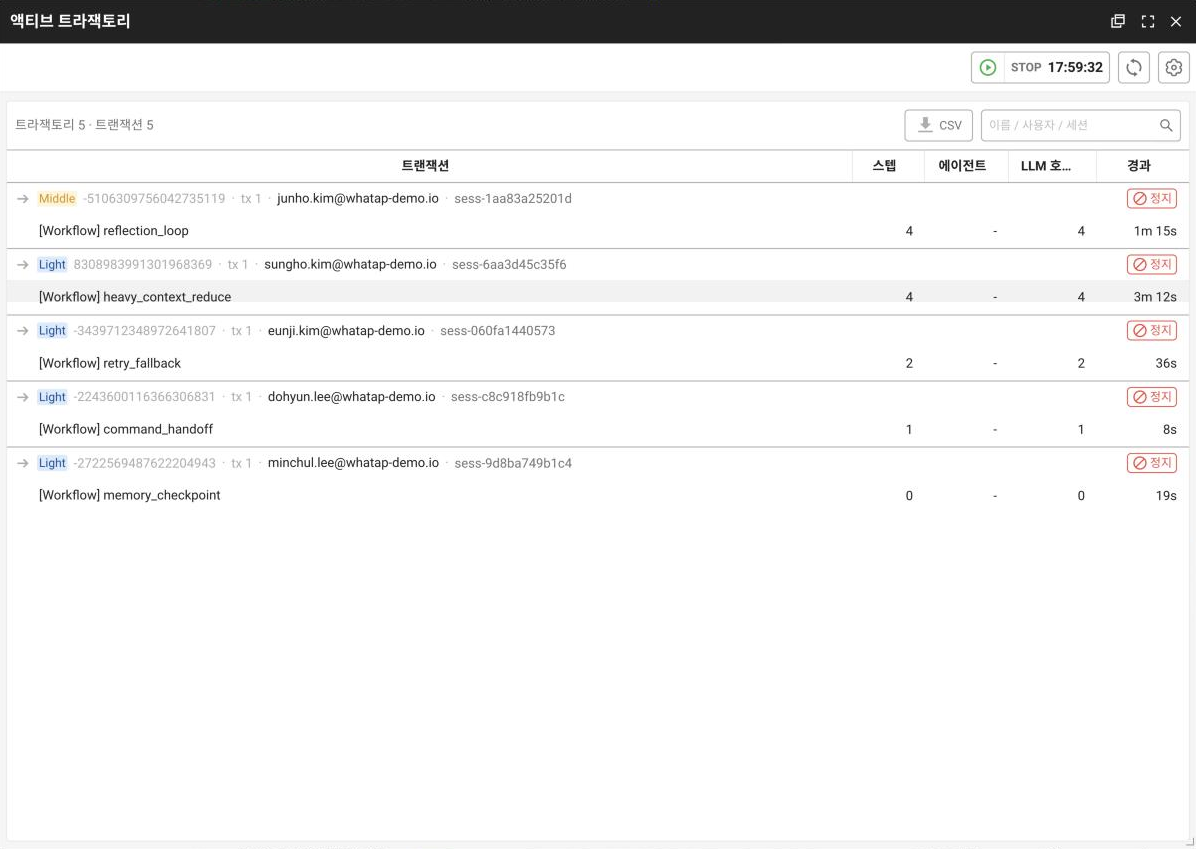
Task: Click the search magnifier icon
Action: [1165, 125]
